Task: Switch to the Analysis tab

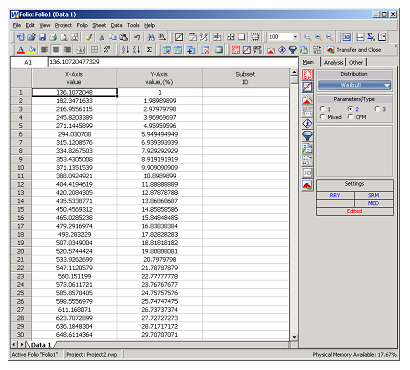Action: tap(333, 62)
